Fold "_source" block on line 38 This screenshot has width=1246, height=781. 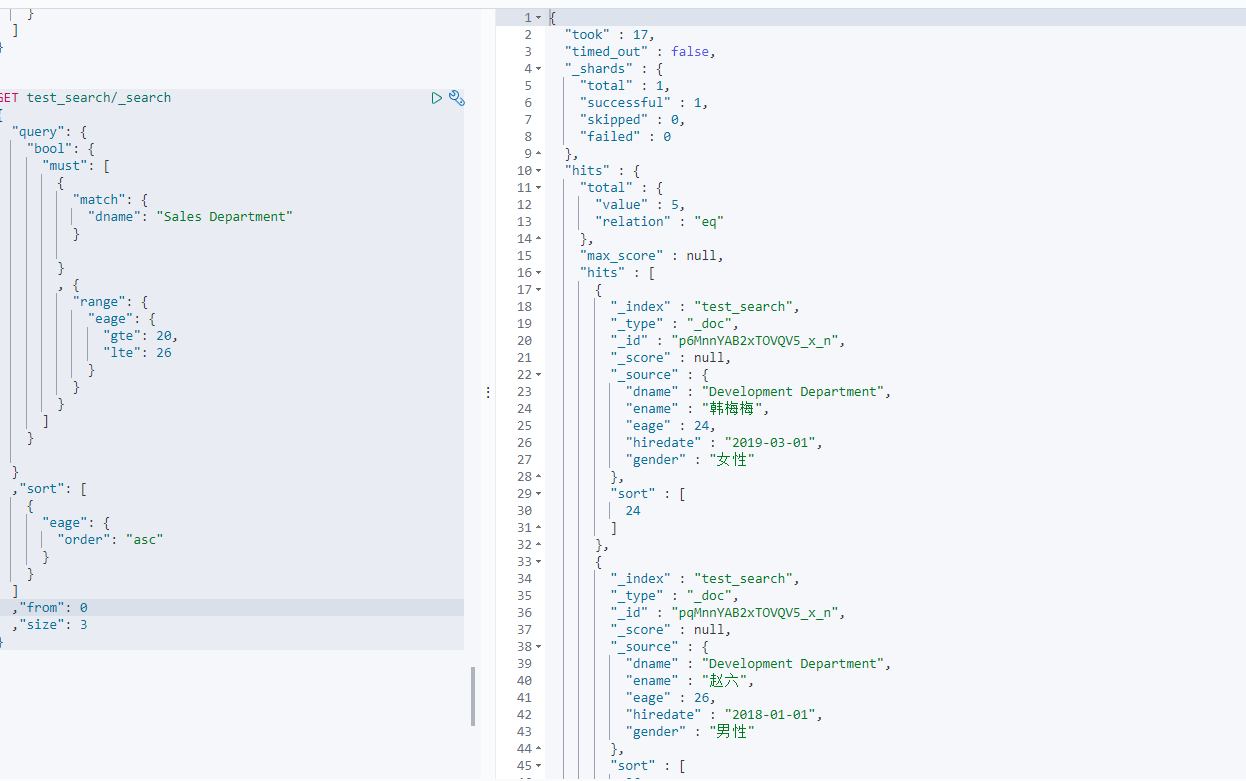tap(538, 647)
